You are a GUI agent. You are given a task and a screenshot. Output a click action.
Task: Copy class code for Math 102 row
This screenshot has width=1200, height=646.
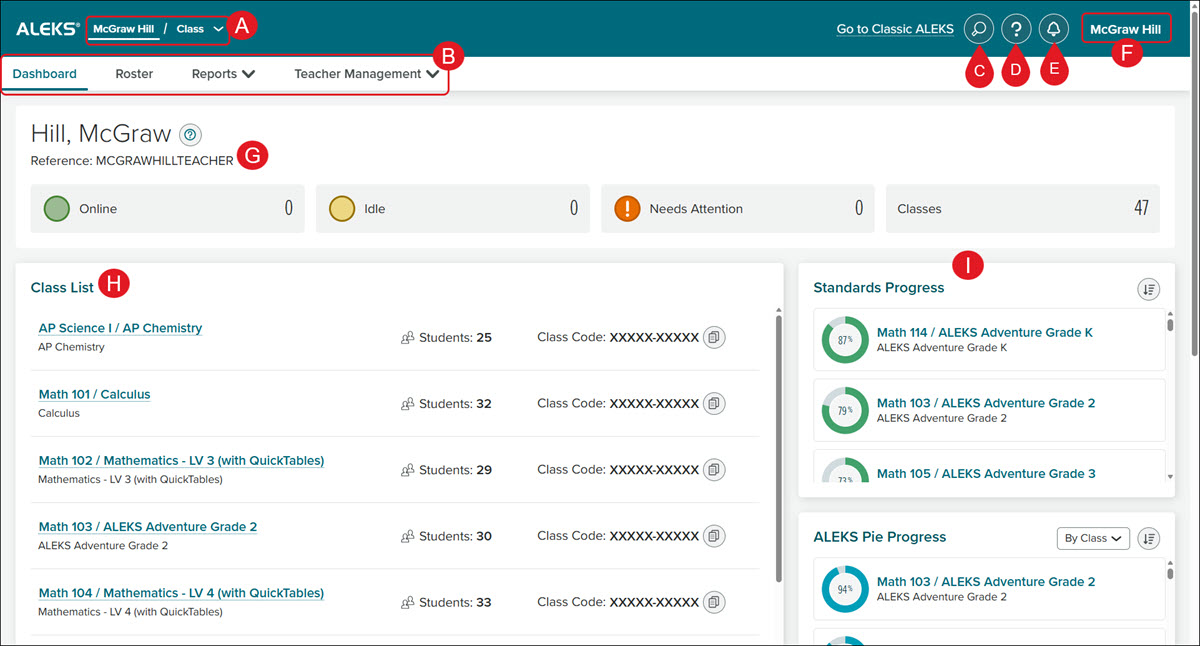point(714,469)
